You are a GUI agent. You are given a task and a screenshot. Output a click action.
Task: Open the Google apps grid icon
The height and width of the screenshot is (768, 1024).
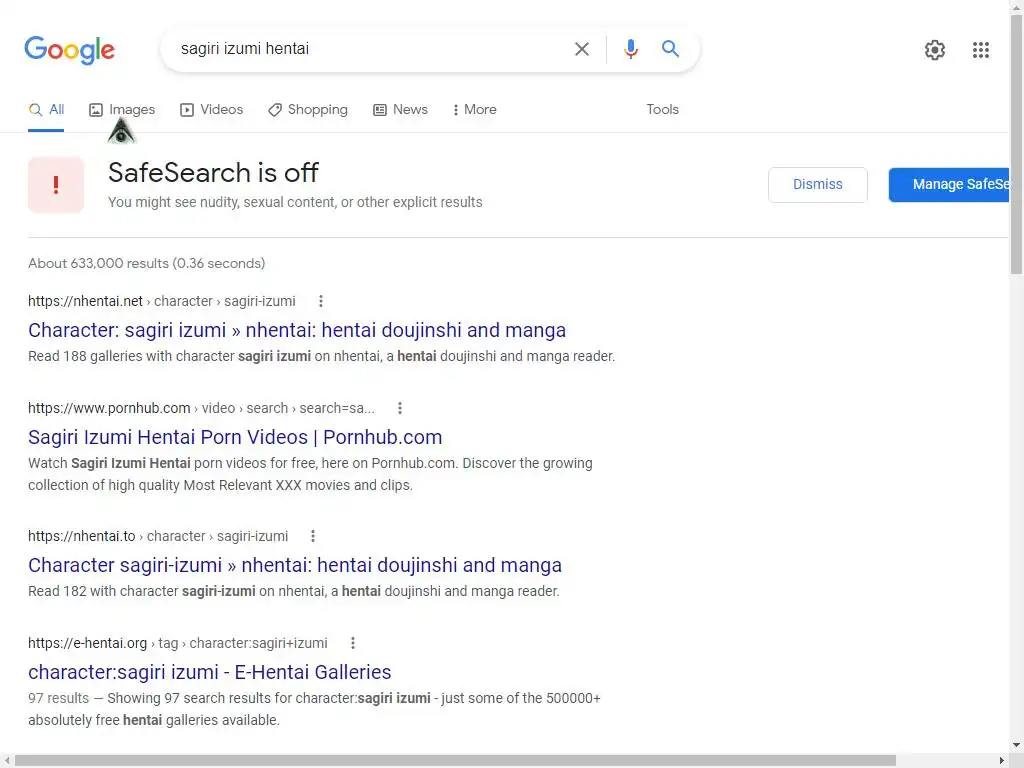(981, 50)
